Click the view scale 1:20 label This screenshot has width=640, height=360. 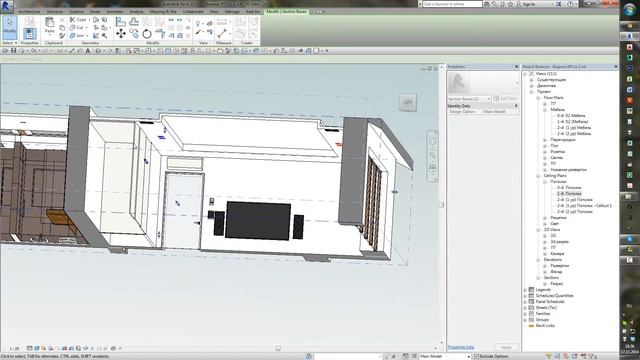pyautogui.click(x=14, y=349)
